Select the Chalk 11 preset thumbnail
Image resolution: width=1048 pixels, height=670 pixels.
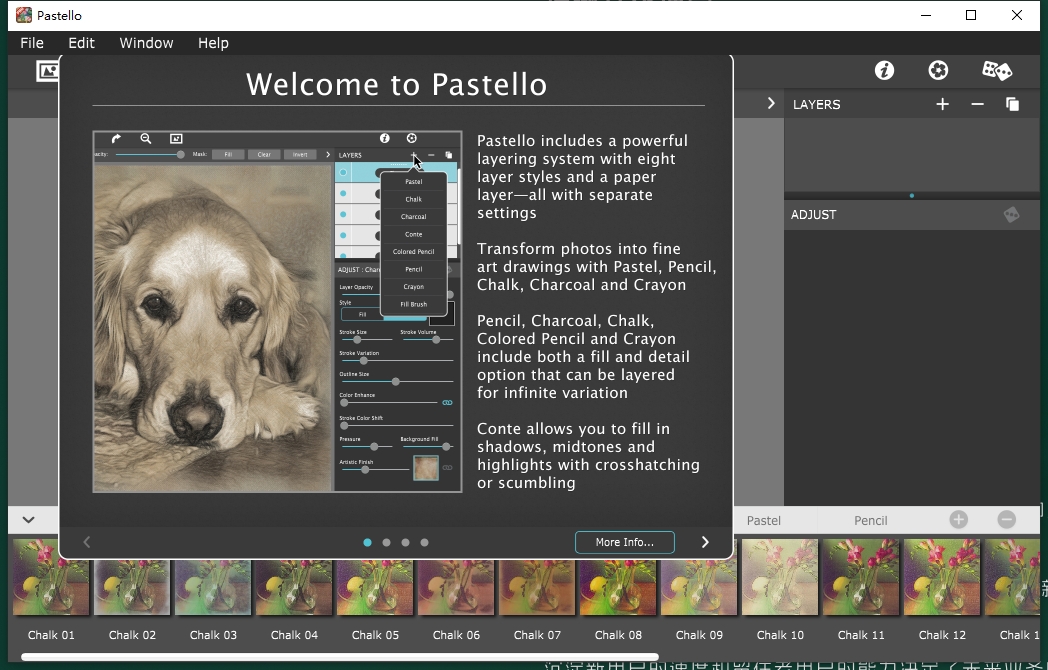pos(861,577)
